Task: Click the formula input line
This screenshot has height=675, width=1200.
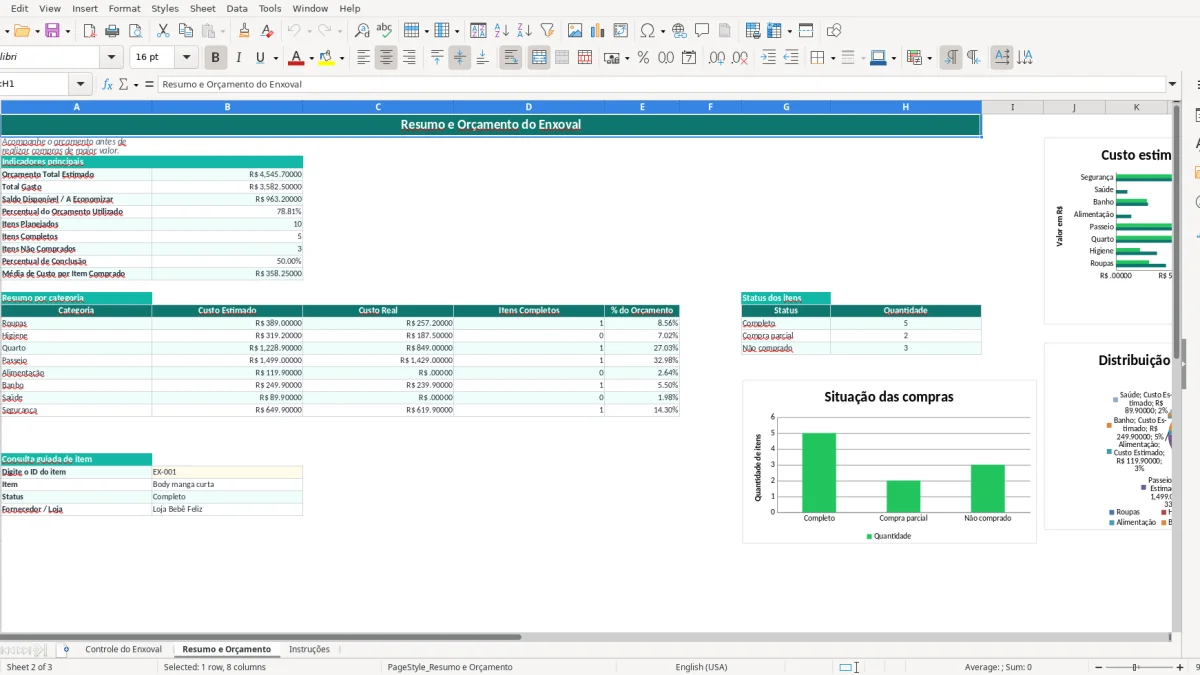Action: click(x=662, y=84)
